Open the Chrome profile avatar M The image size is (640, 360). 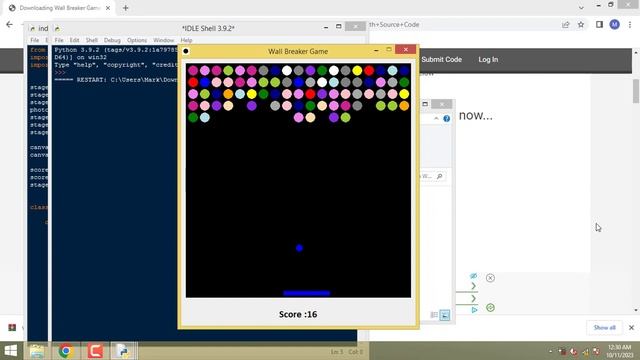[614, 24]
